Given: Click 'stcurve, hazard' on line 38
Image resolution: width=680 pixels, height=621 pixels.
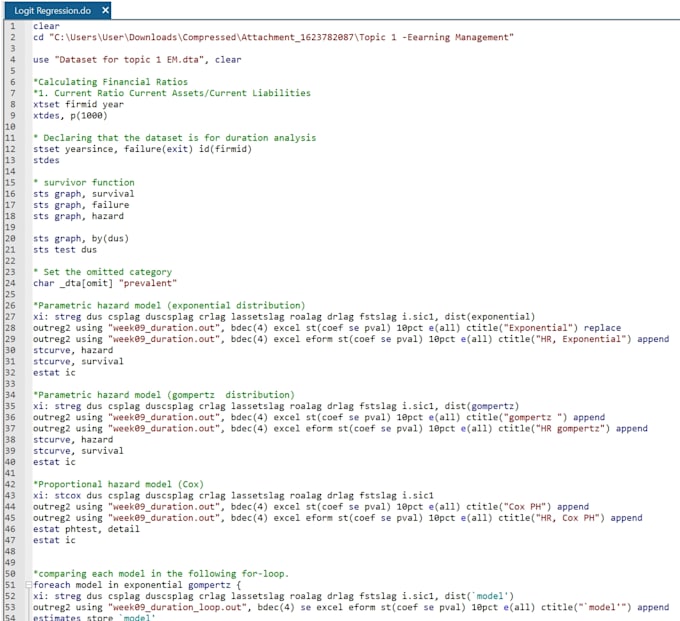Looking at the screenshot, I should (x=73, y=440).
